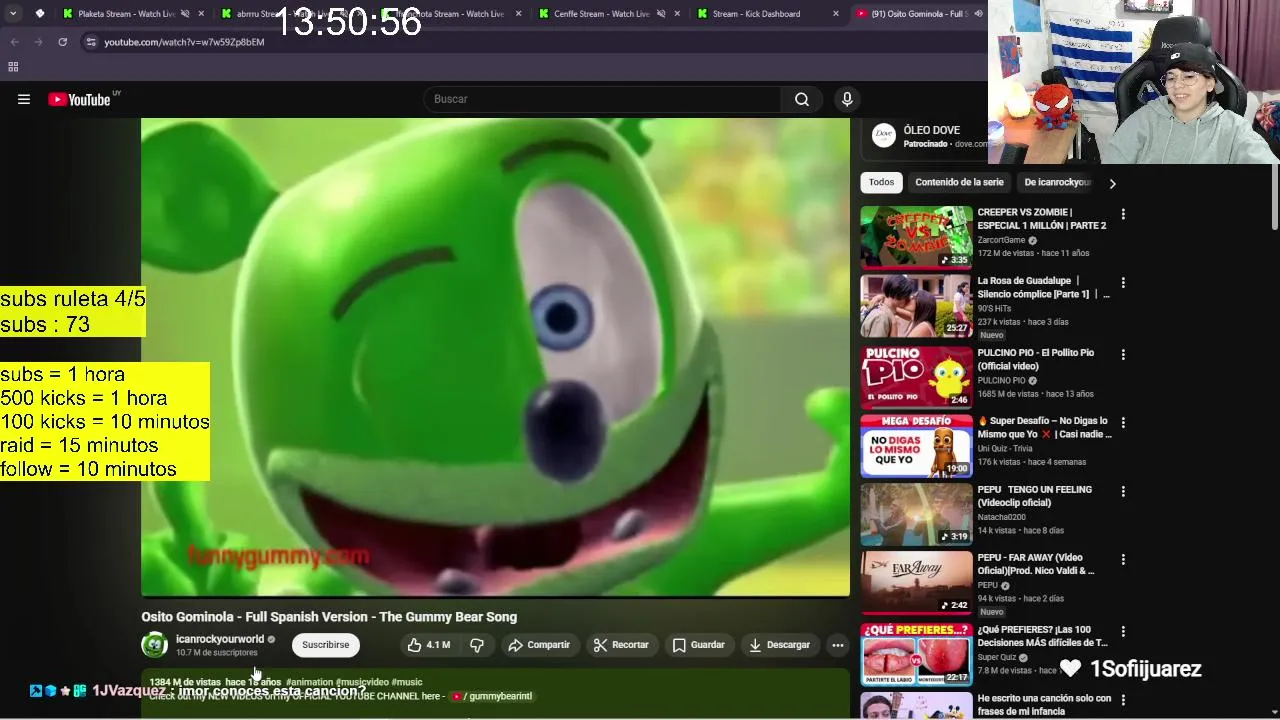Image resolution: width=1280 pixels, height=720 pixels.
Task: Unmute the Plaketa Stream tab audio icon
Action: [x=185, y=14]
